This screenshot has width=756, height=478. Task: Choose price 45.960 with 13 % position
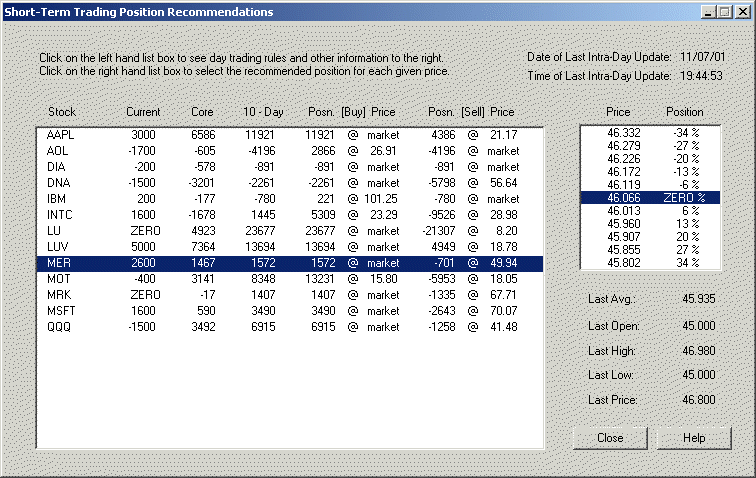point(650,224)
